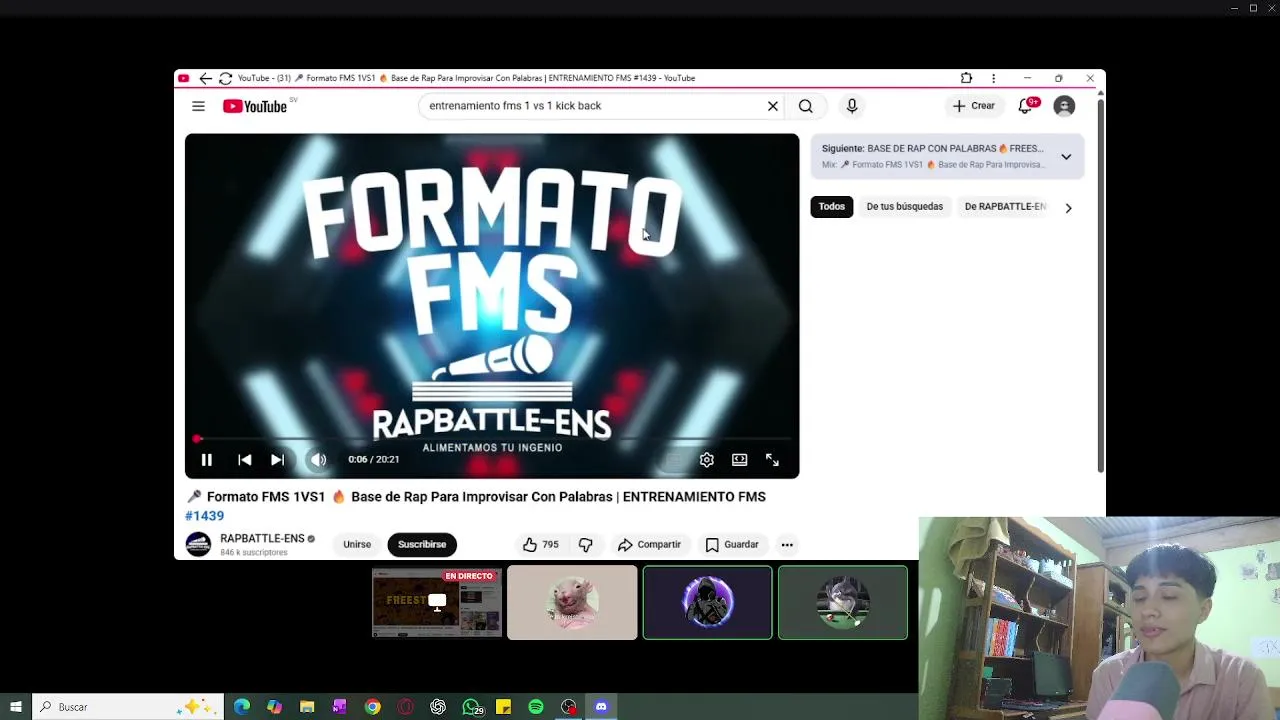Skip to next video in player
This screenshot has height=720, width=1280.
pos(277,460)
